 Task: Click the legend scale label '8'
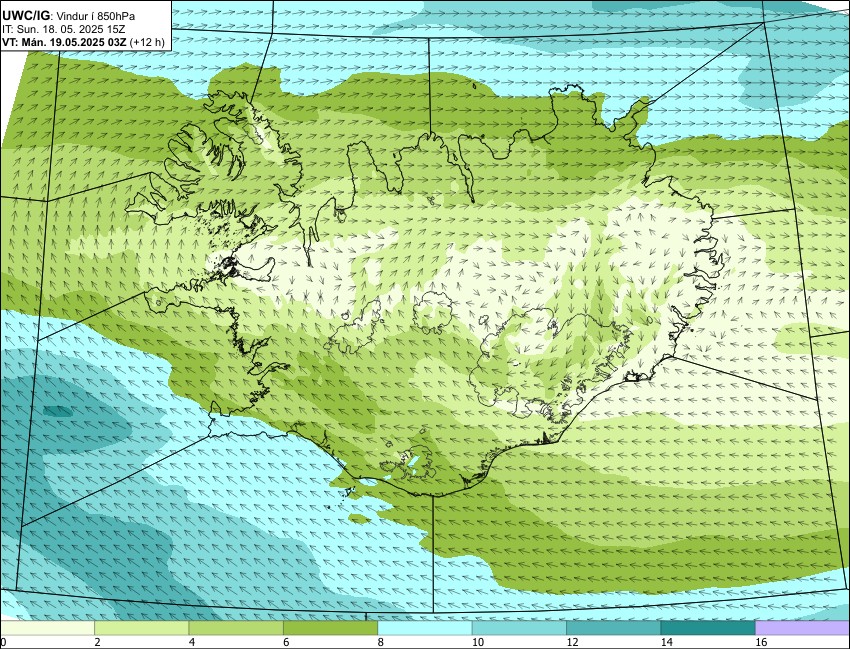(381, 642)
